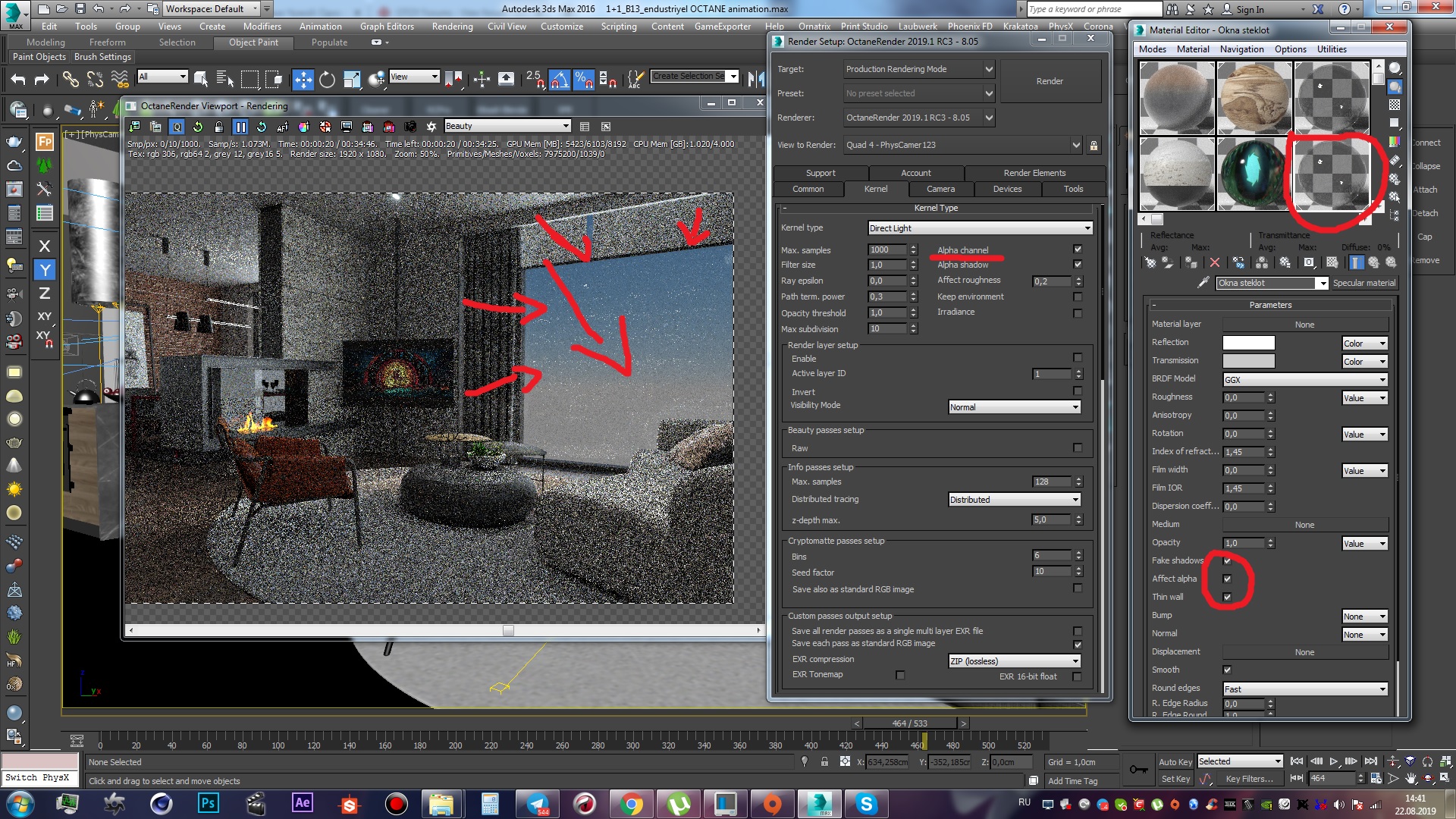Go to the first animation frame
Screen dimensions: 1456x819
click(x=1296, y=761)
